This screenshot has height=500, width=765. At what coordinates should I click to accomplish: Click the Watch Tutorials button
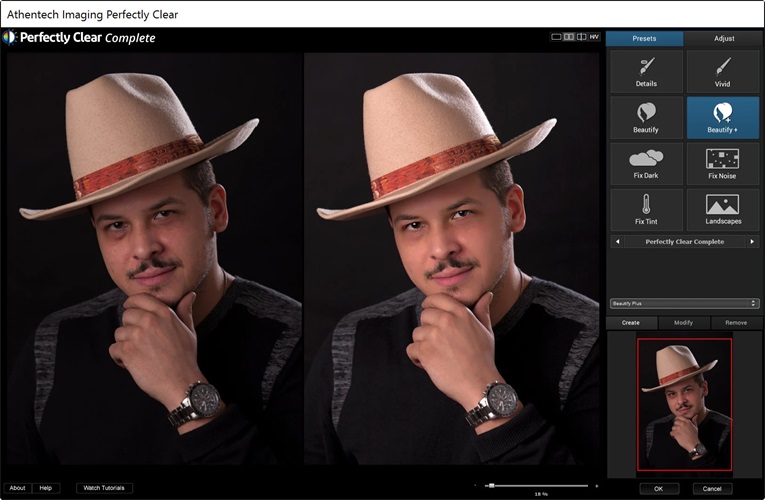pos(104,488)
